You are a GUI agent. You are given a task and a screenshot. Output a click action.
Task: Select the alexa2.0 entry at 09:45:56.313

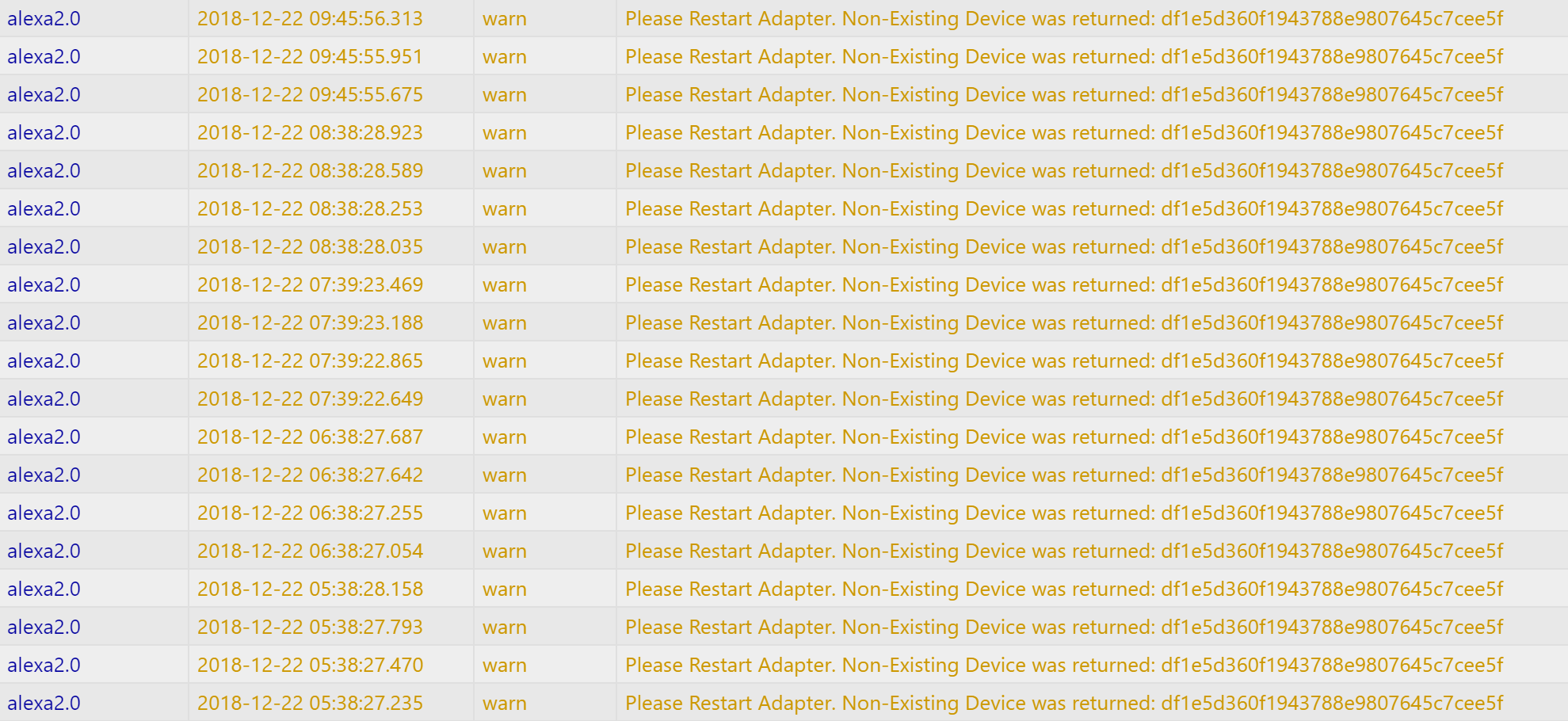44,18
